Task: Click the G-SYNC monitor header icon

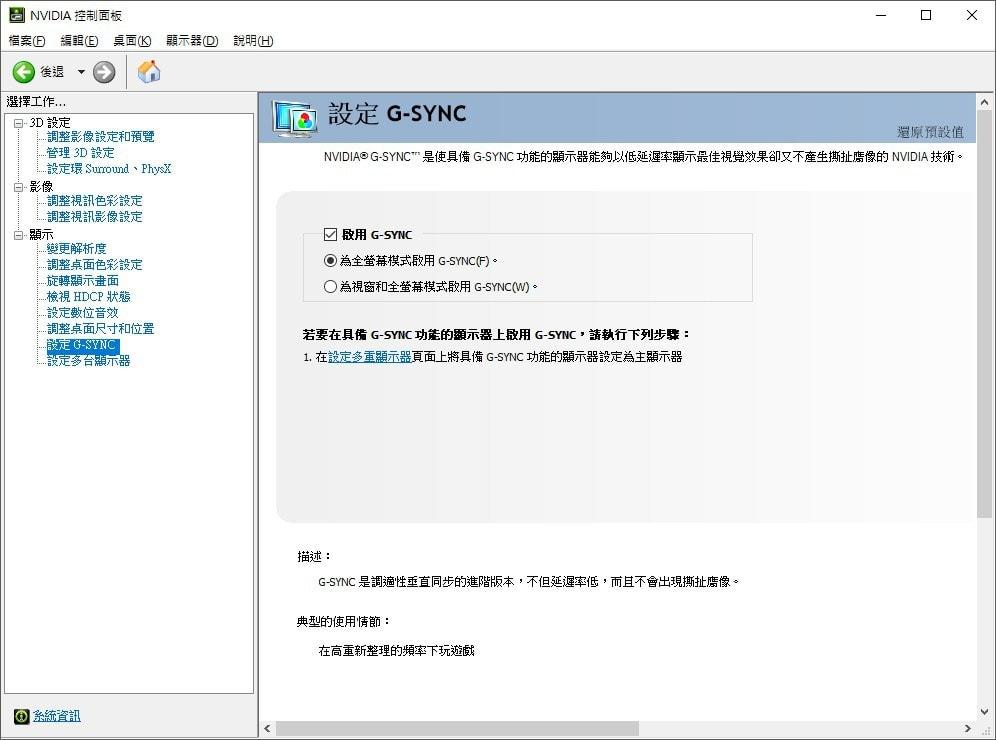Action: [294, 118]
